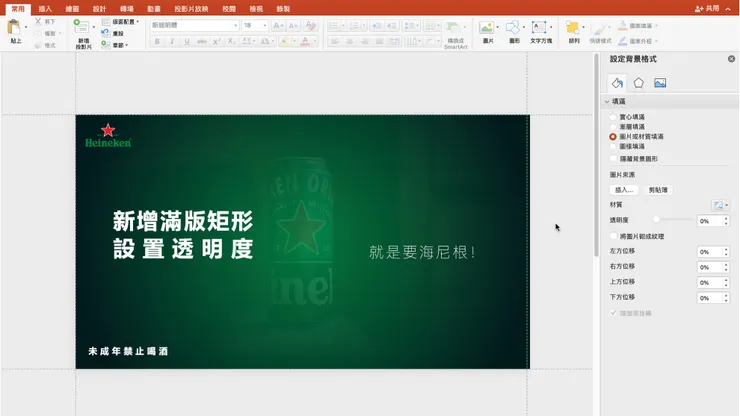
Task: Open the font size dropdown
Action: 265,25
